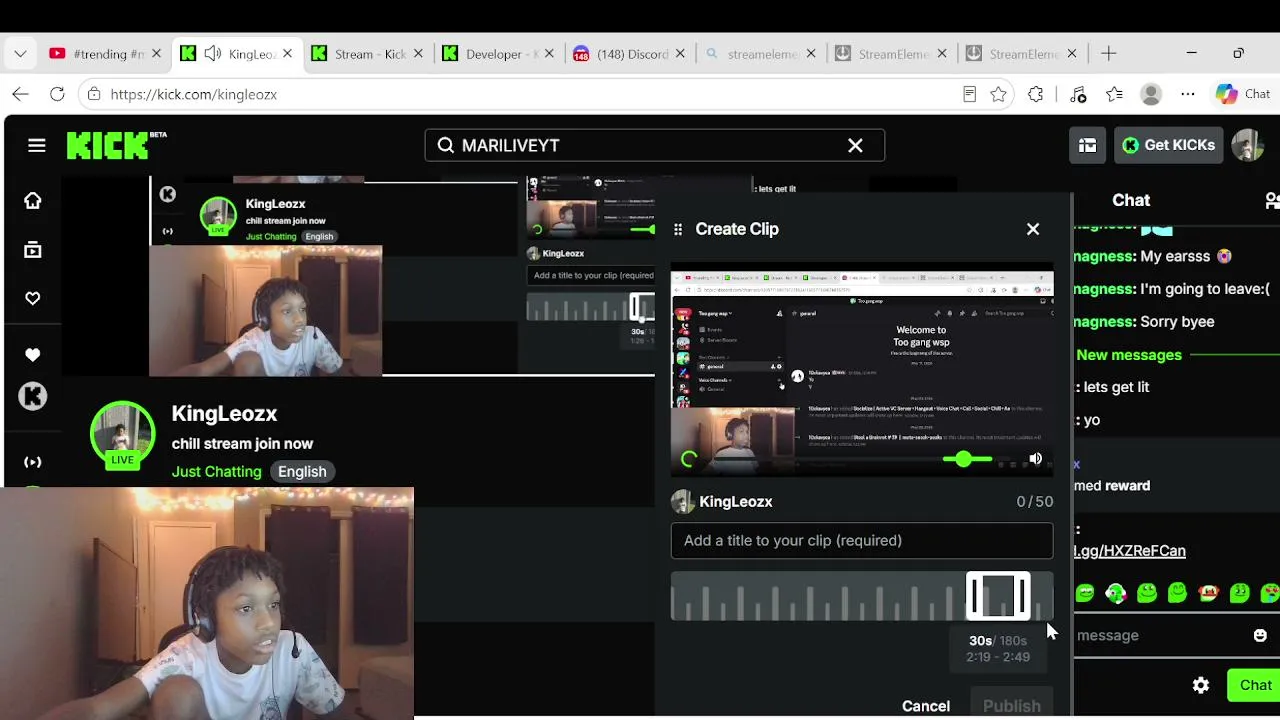Close the #trending tab
The height and width of the screenshot is (720, 1280).
point(156,54)
